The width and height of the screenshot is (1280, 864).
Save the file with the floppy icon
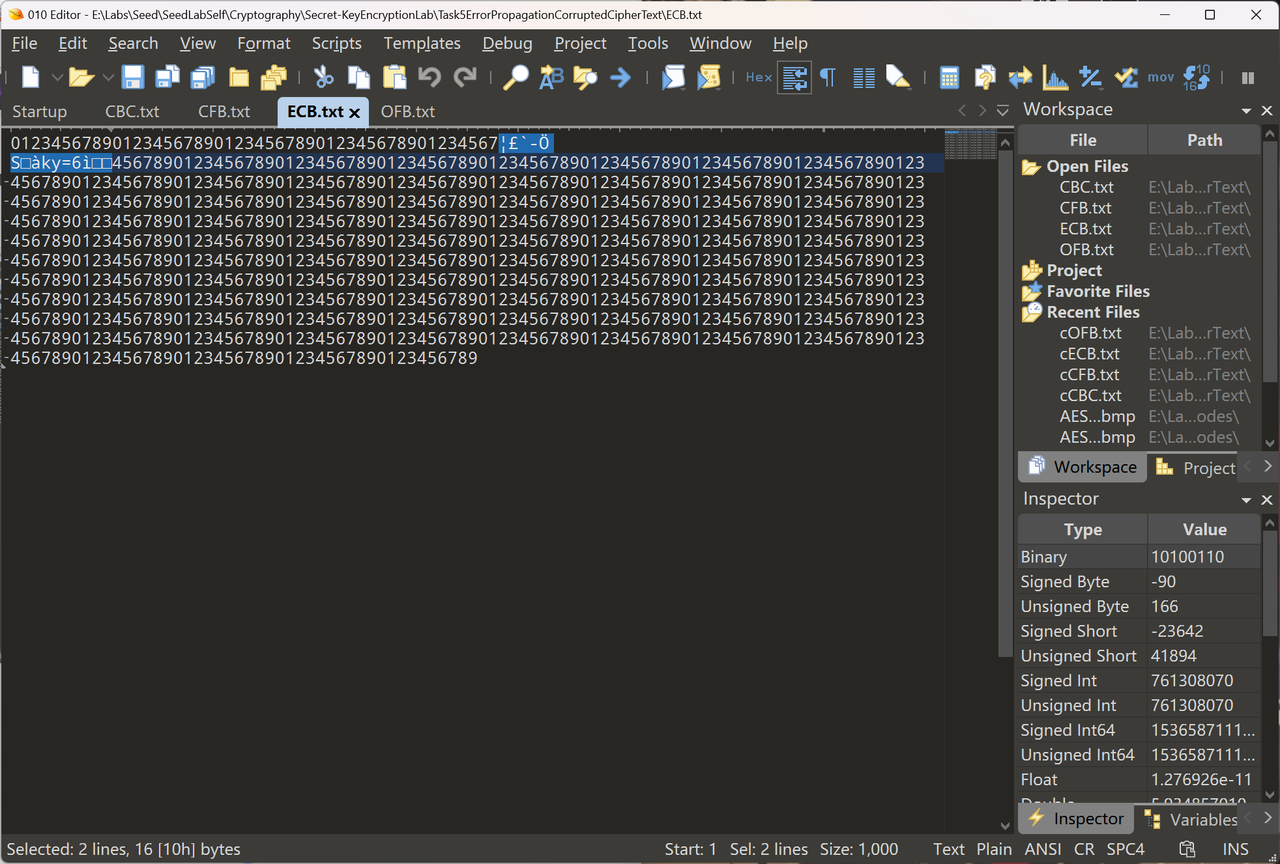(x=132, y=77)
